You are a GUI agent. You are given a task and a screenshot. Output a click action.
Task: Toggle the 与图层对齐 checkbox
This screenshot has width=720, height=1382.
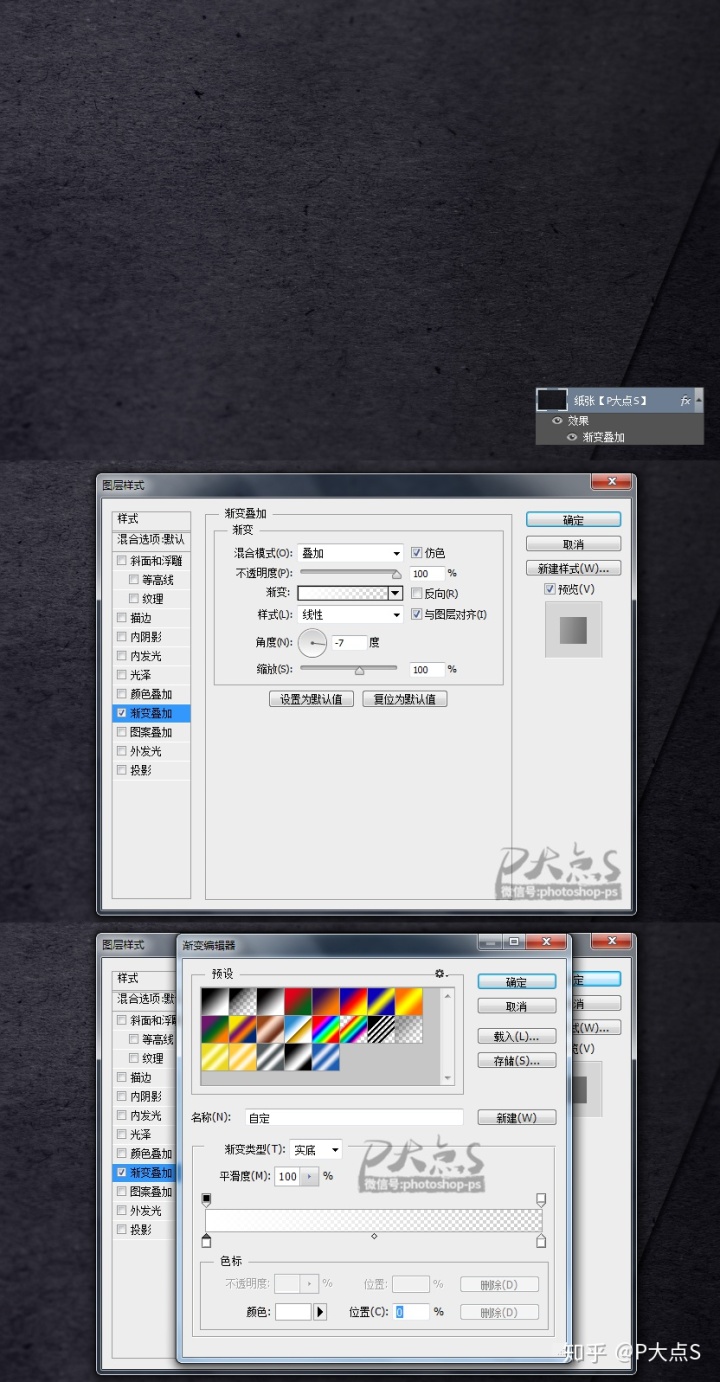[417, 614]
